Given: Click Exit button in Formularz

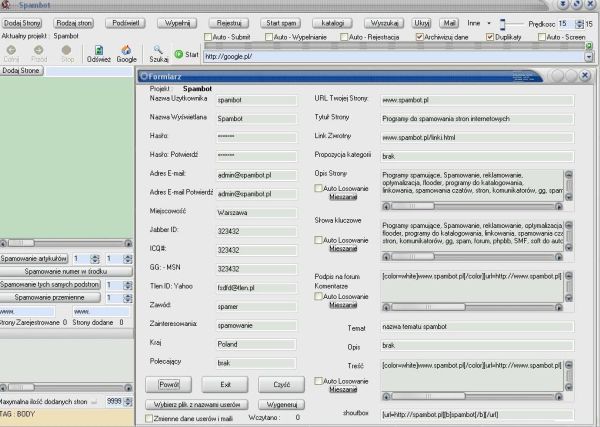Looking at the screenshot, I should point(225,385).
